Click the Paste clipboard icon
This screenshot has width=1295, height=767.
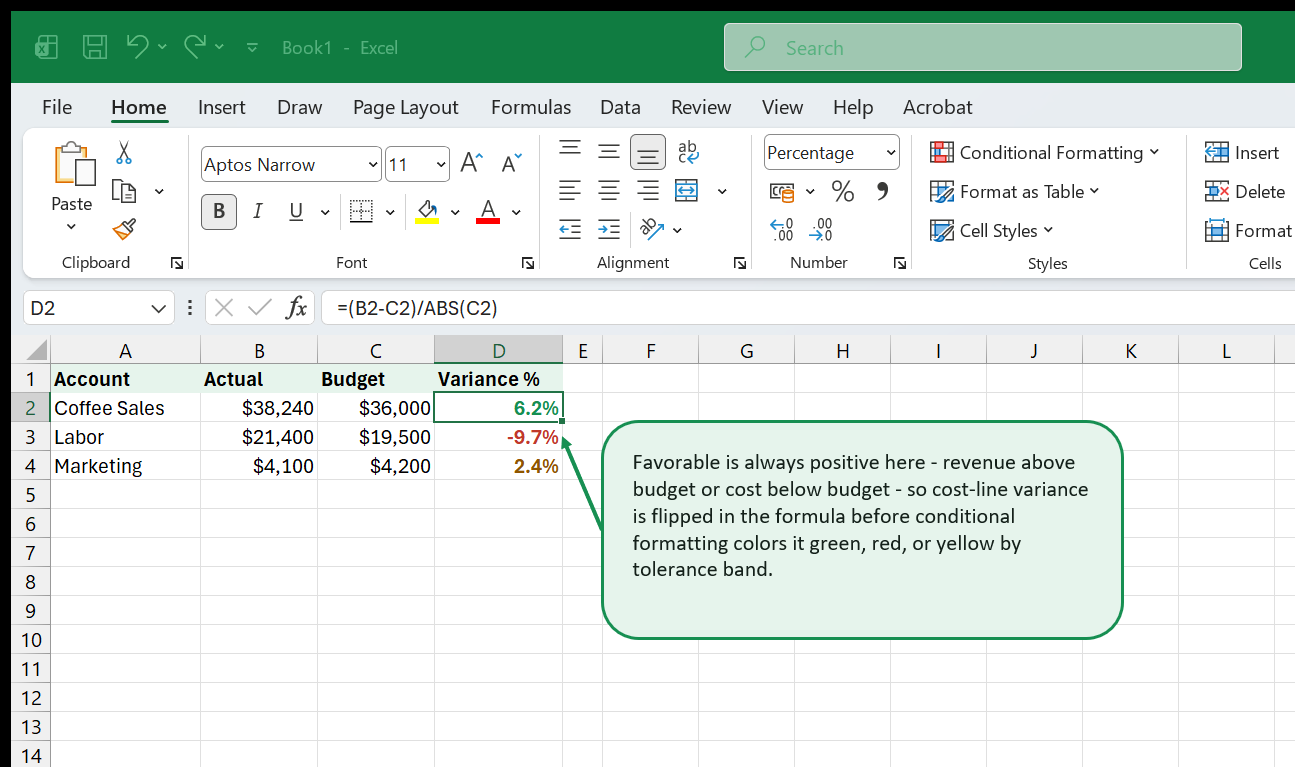(x=73, y=165)
